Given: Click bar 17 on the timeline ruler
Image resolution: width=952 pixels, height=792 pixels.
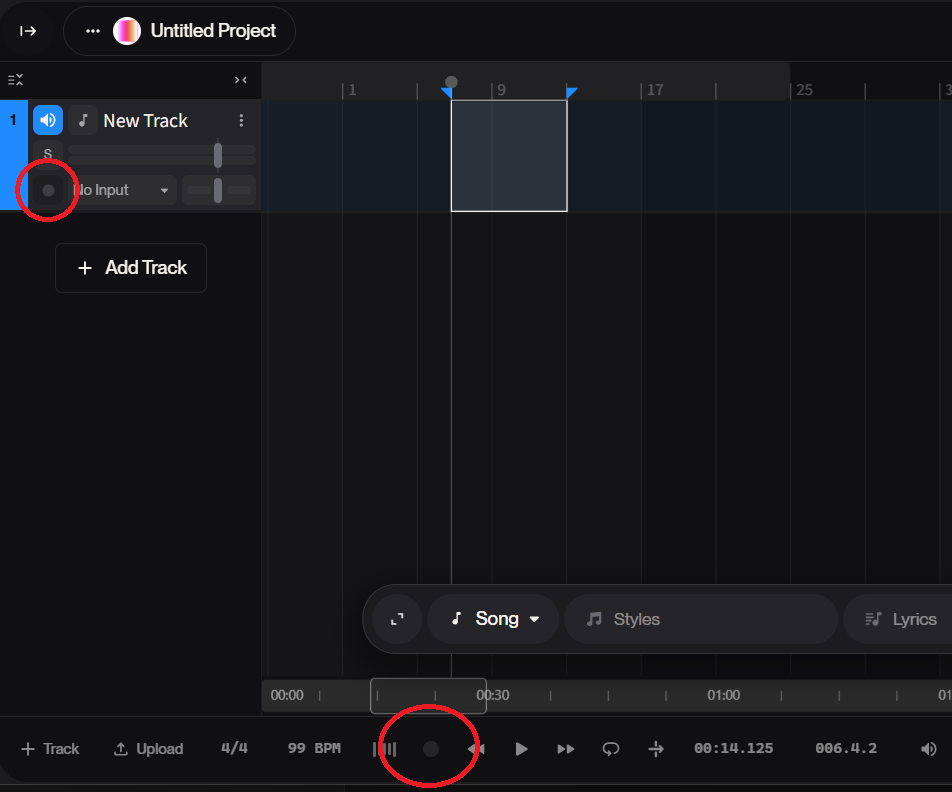Looking at the screenshot, I should [x=655, y=90].
